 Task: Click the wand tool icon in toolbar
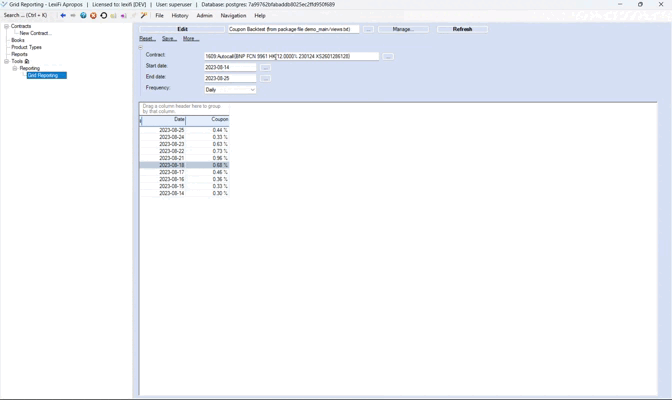coord(144,15)
